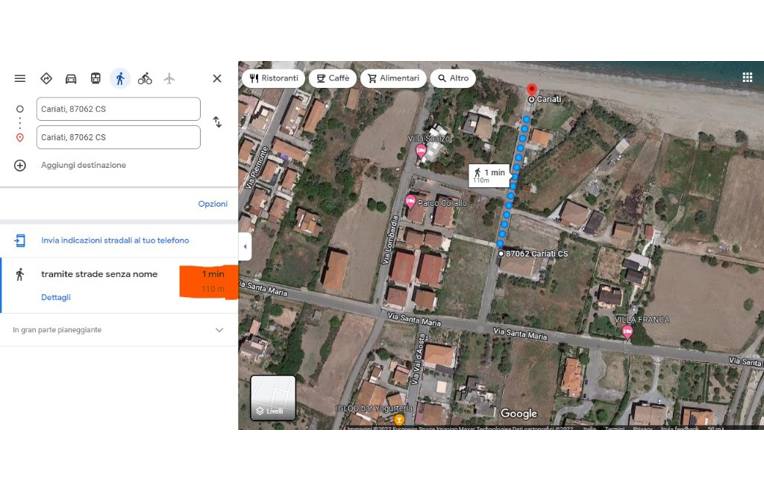Filter the map by Ristoranti
The width and height of the screenshot is (764, 492).
tap(274, 78)
